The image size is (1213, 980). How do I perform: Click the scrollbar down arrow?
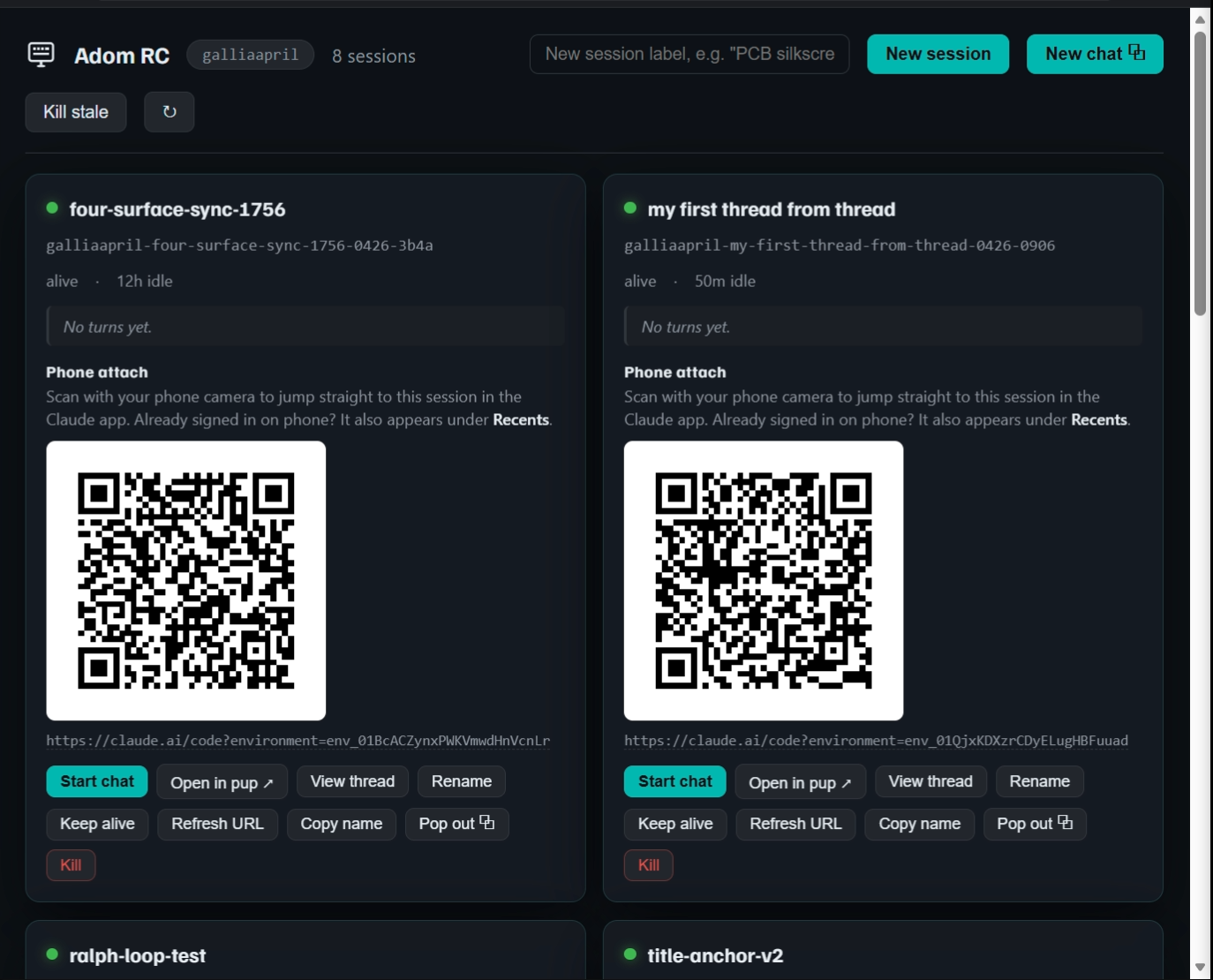(1200, 968)
